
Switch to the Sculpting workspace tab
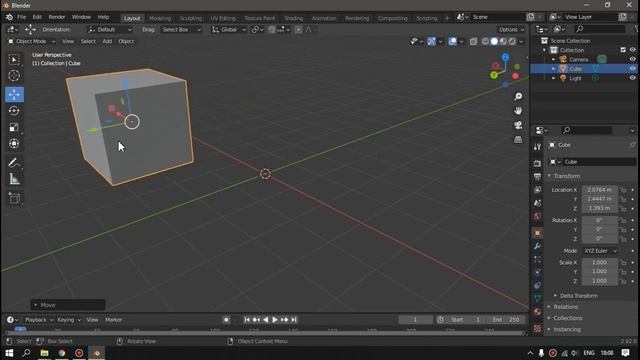coord(191,18)
